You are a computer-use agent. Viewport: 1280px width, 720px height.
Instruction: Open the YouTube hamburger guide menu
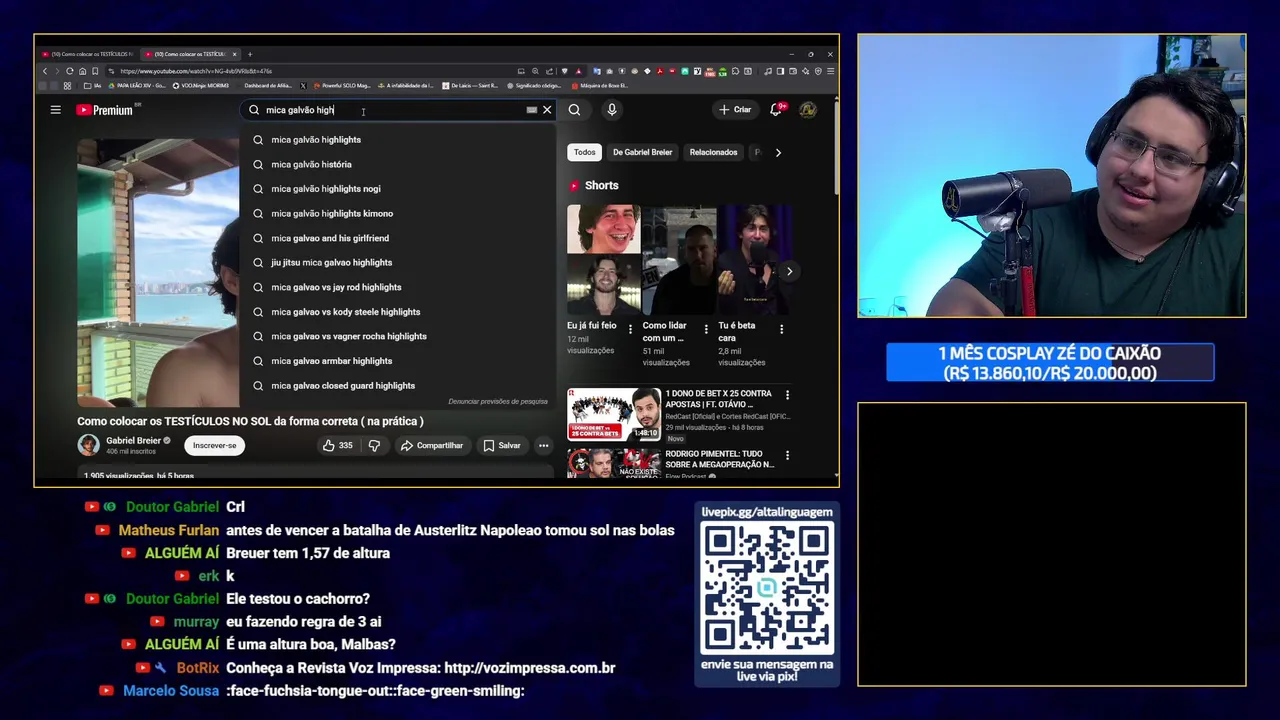[56, 110]
